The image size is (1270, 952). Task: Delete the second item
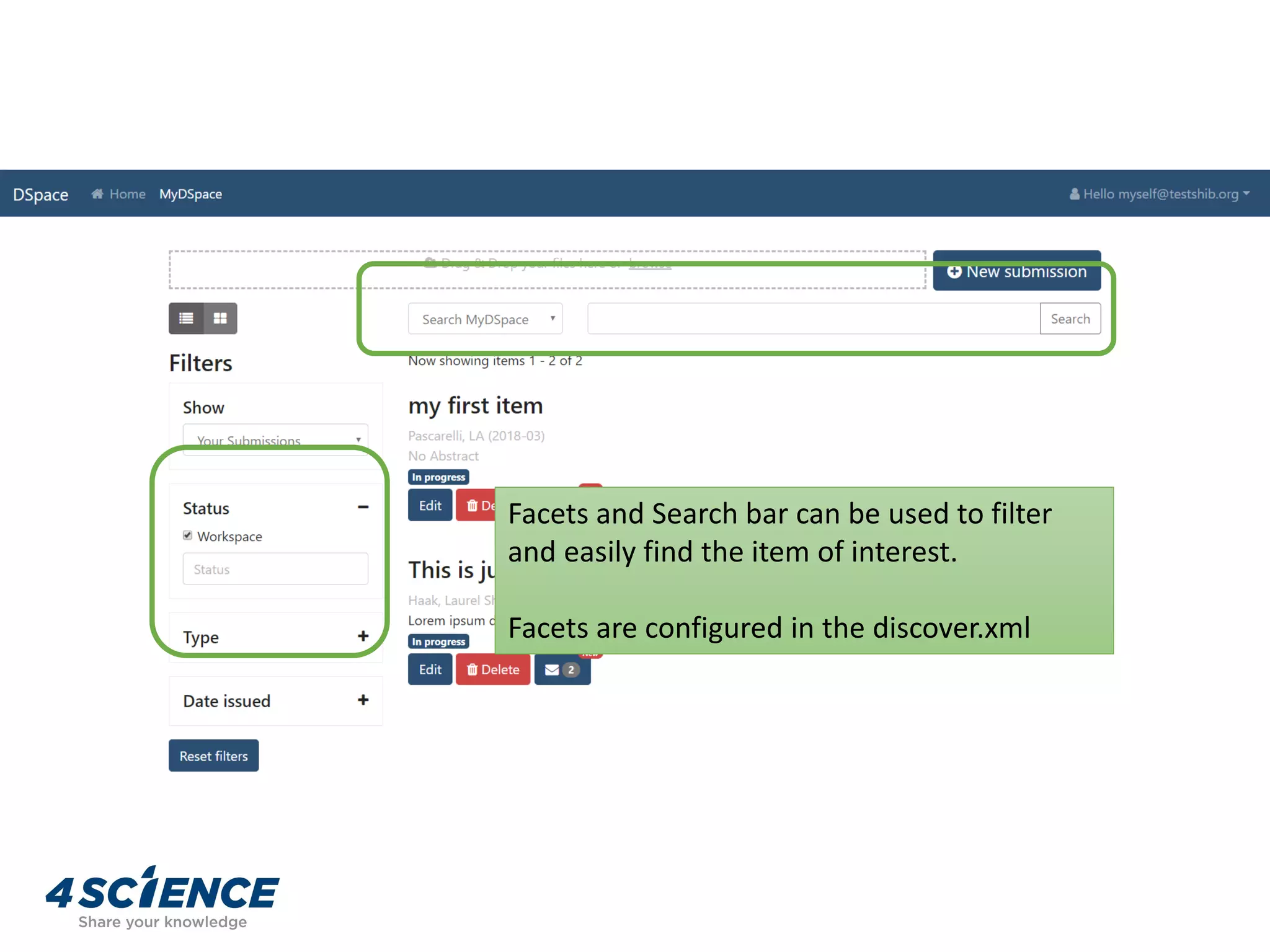click(493, 669)
